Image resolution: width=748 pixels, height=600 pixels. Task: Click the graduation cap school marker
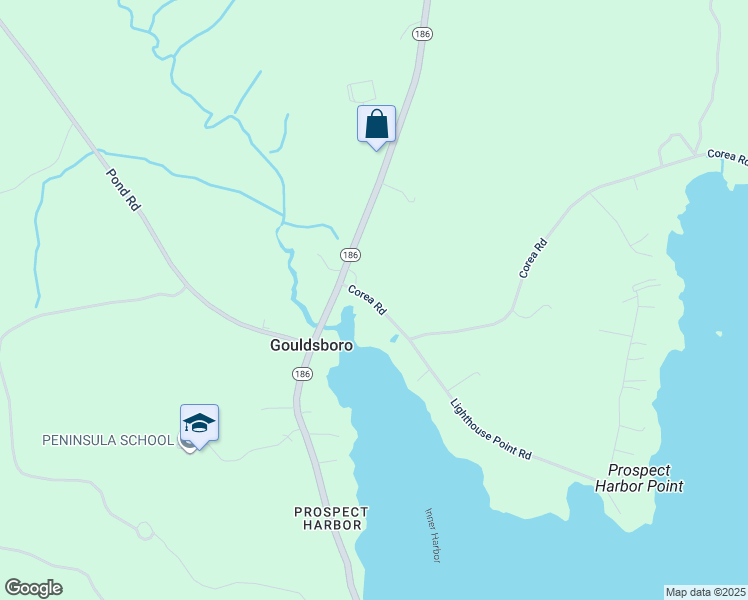click(x=199, y=426)
